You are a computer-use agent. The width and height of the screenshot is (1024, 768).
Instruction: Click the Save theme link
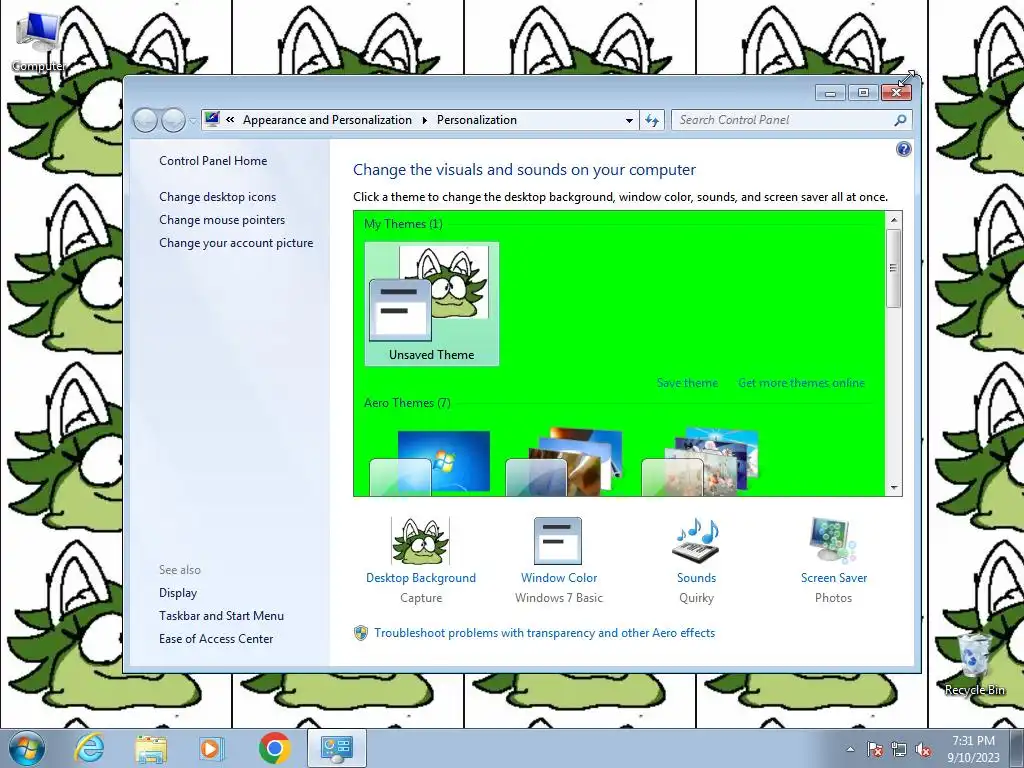(x=687, y=383)
